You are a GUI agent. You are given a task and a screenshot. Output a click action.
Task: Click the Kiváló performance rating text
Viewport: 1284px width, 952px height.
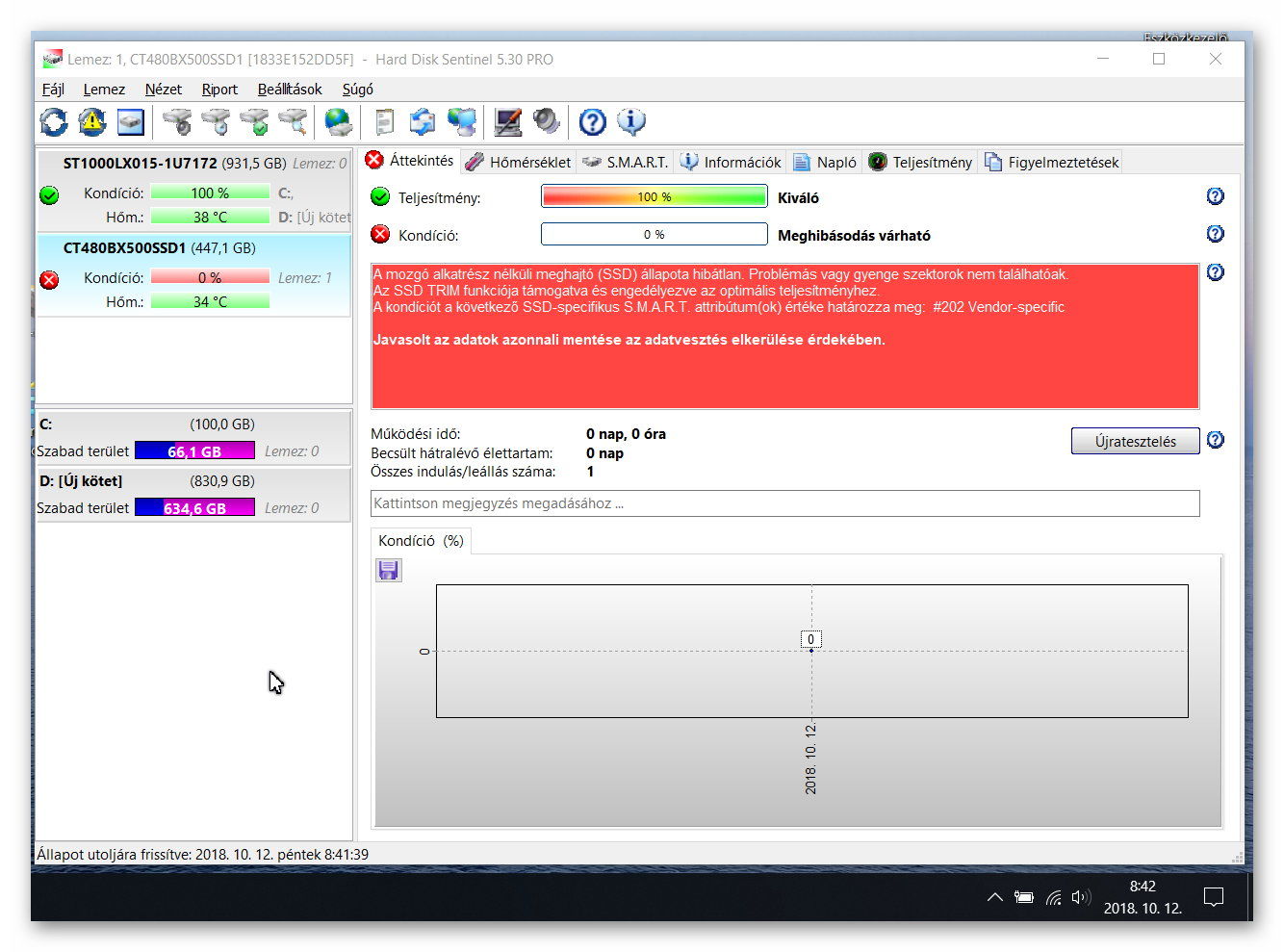pyautogui.click(x=798, y=197)
